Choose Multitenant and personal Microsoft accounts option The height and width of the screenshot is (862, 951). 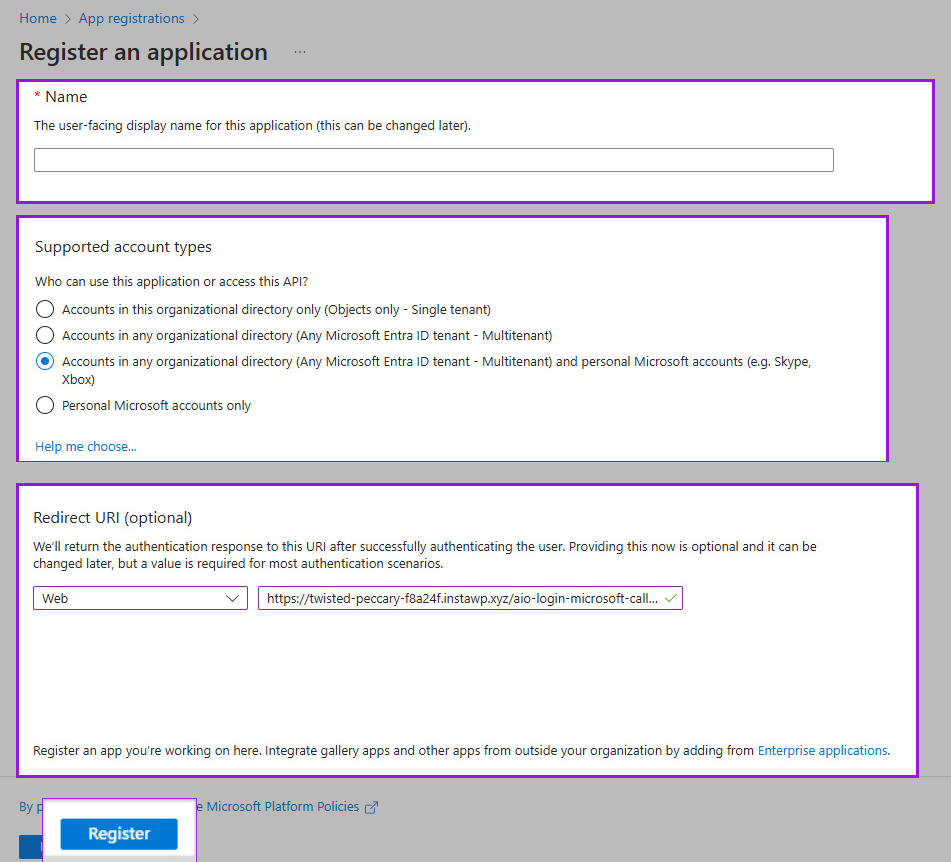click(x=45, y=362)
